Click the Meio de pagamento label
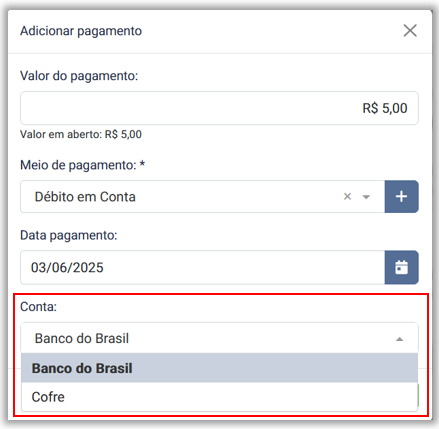The width and height of the screenshot is (439, 429). coord(78,165)
